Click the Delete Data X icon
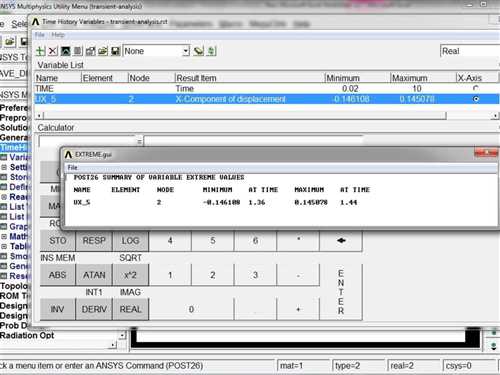The image size is (500, 375). coord(53,51)
